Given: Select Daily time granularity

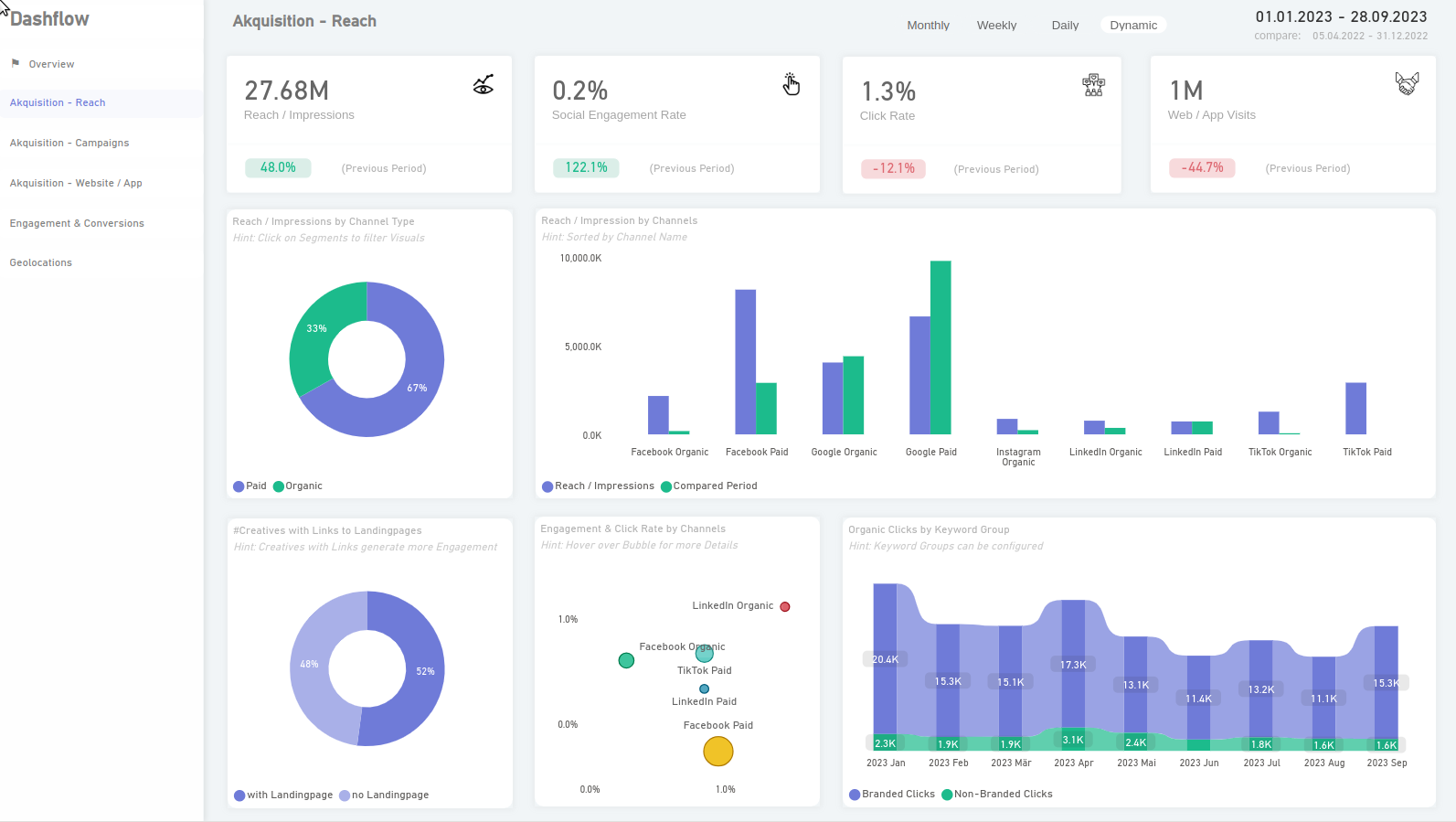Looking at the screenshot, I should (1065, 26).
